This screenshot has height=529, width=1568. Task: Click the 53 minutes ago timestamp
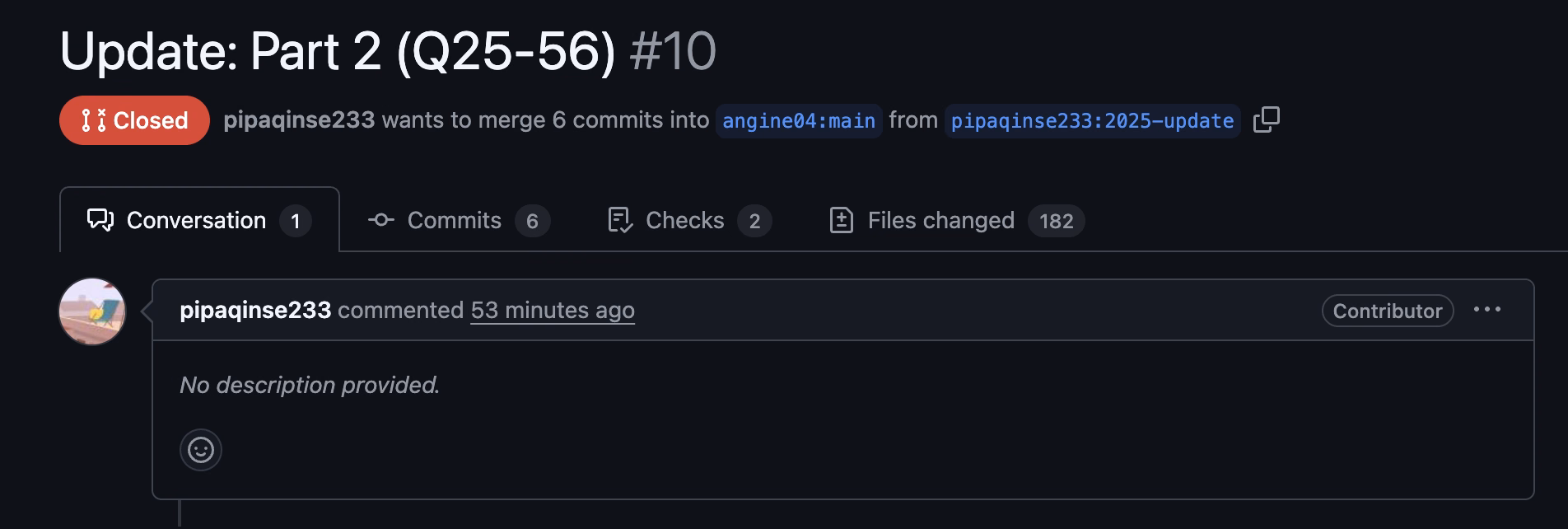click(553, 311)
